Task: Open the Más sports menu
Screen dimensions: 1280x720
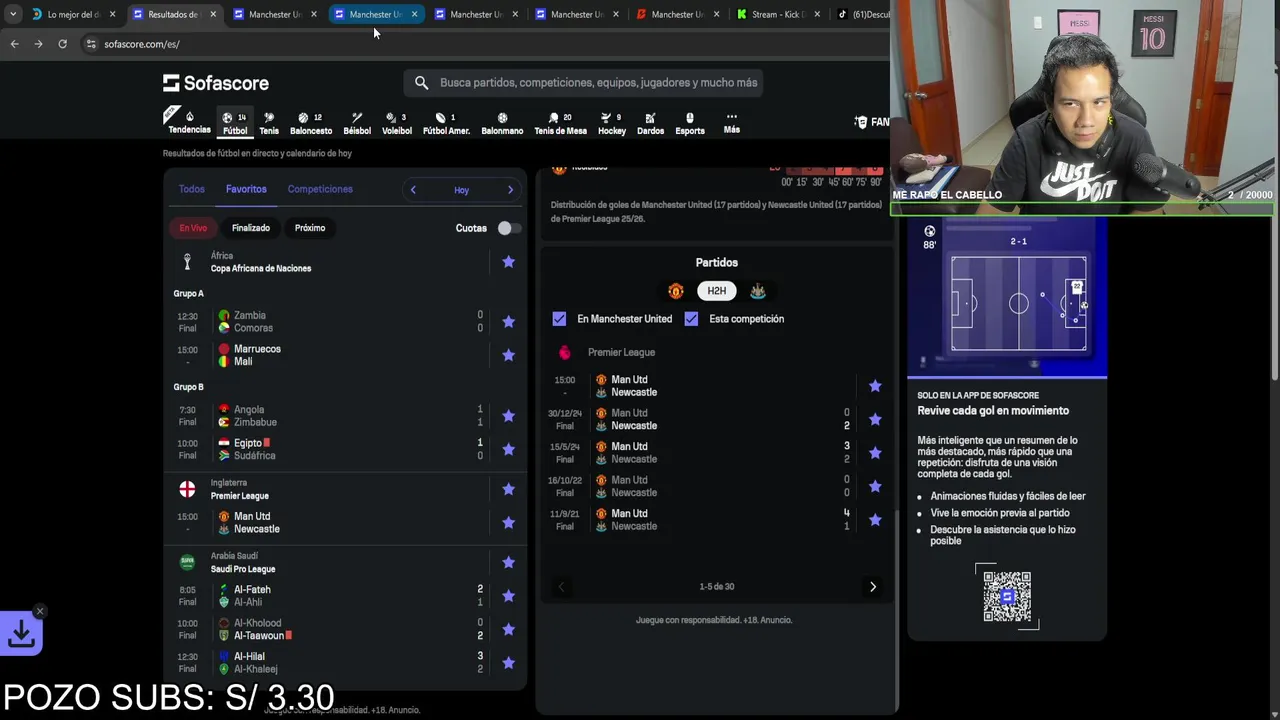Action: coord(732,122)
